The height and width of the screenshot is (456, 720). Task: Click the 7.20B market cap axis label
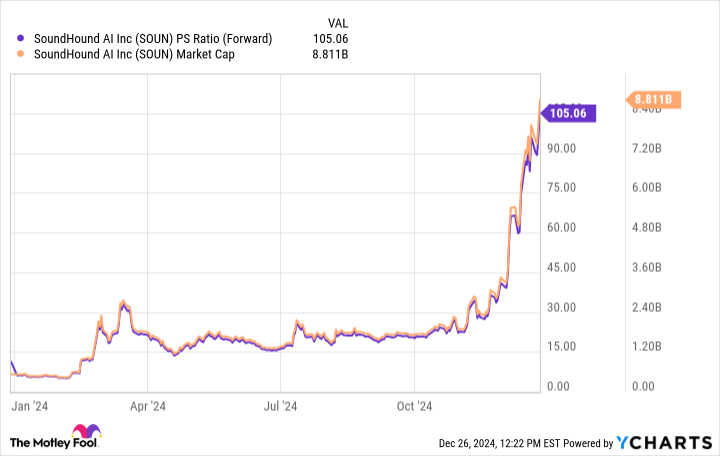pyautogui.click(x=647, y=148)
